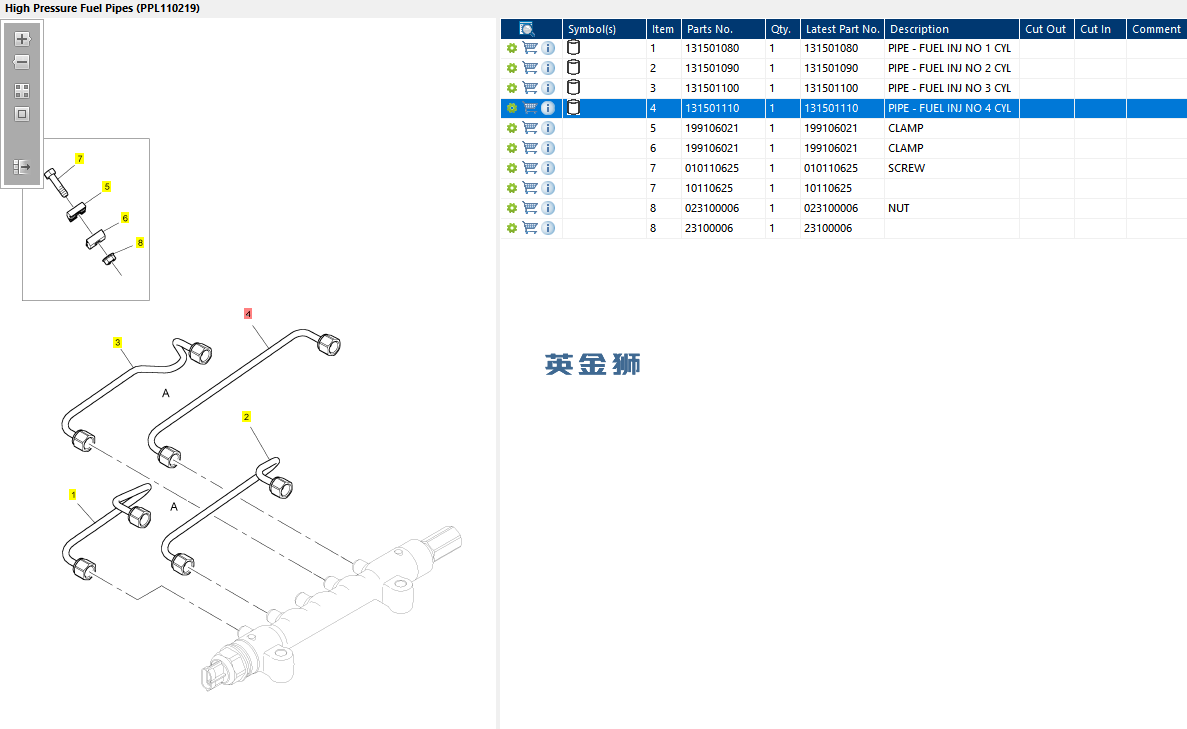The image size is (1187, 729).
Task: Select PIPE - FUEL INJ NO 3 CYL description
Action: [x=949, y=88]
